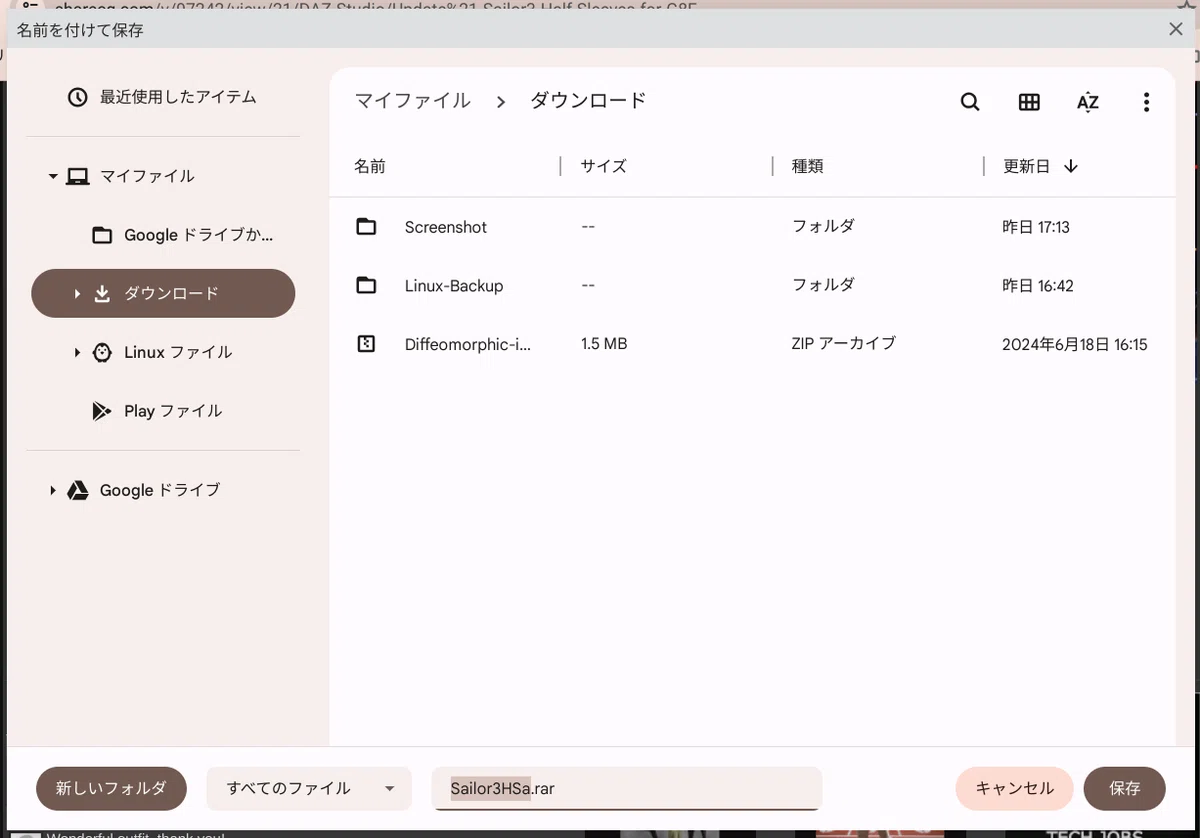Sort by 種類 column header

coord(808,166)
